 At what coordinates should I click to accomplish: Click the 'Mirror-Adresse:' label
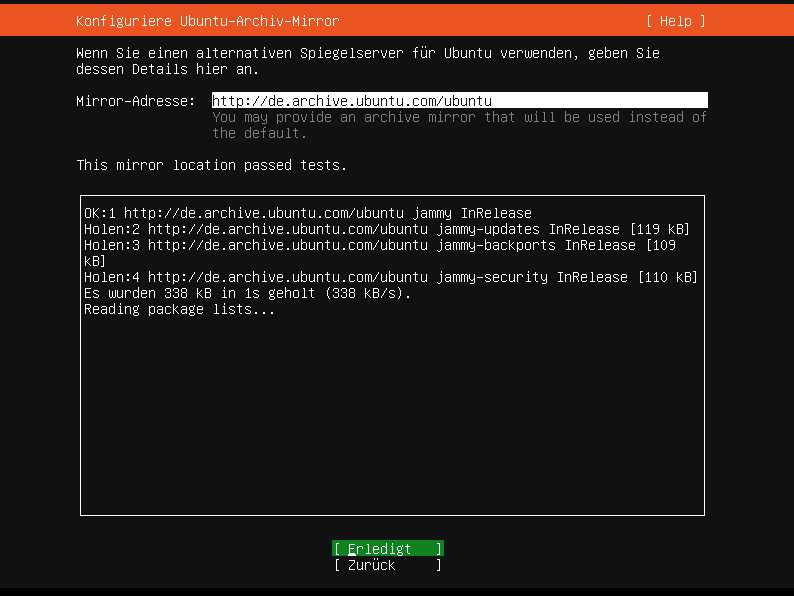click(135, 101)
